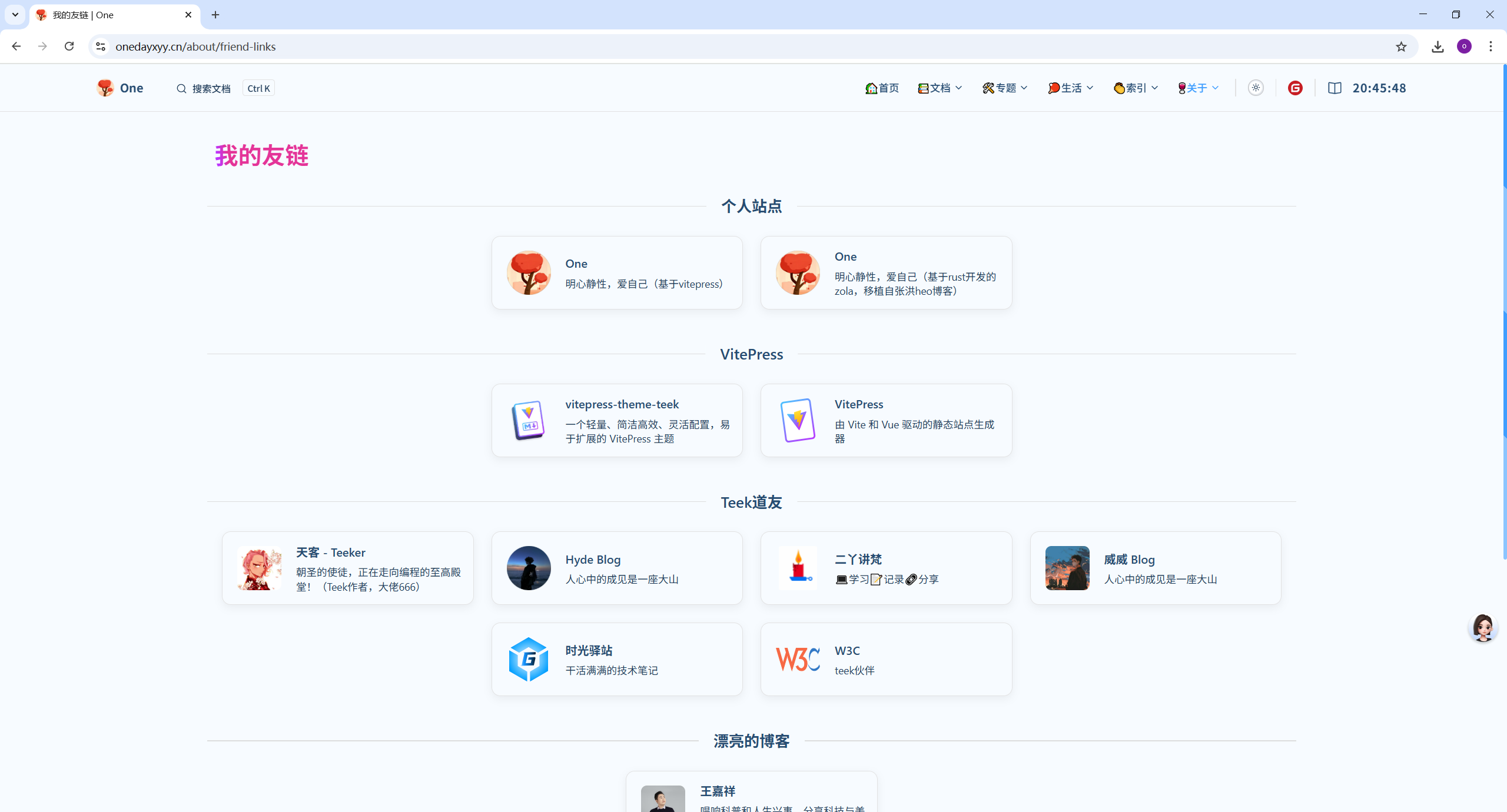Open Chrome profile avatar button
This screenshot has width=1507, height=812.
1464,46
